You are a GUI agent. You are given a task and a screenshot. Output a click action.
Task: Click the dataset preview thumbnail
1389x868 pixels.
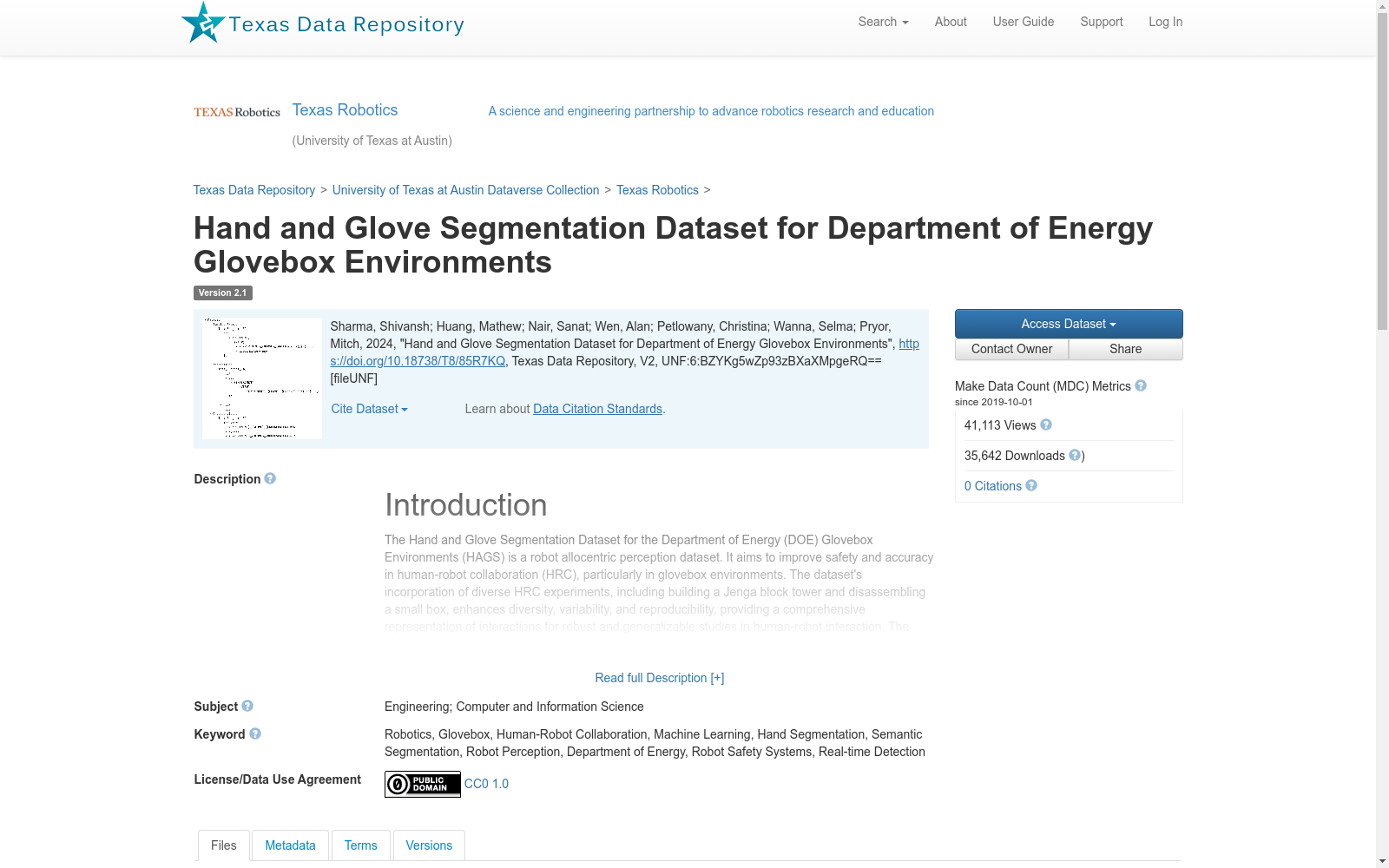pyautogui.click(x=262, y=378)
